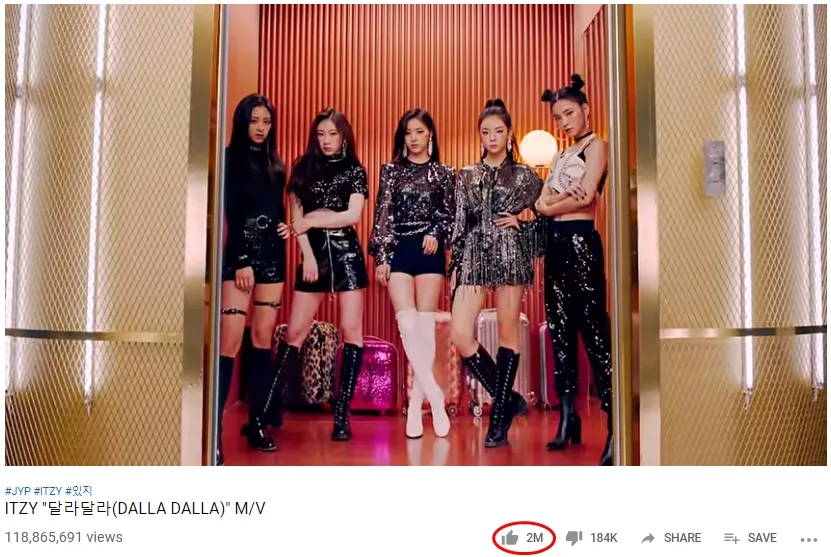Click the SHARE text label
The image size is (831, 557).
[682, 537]
